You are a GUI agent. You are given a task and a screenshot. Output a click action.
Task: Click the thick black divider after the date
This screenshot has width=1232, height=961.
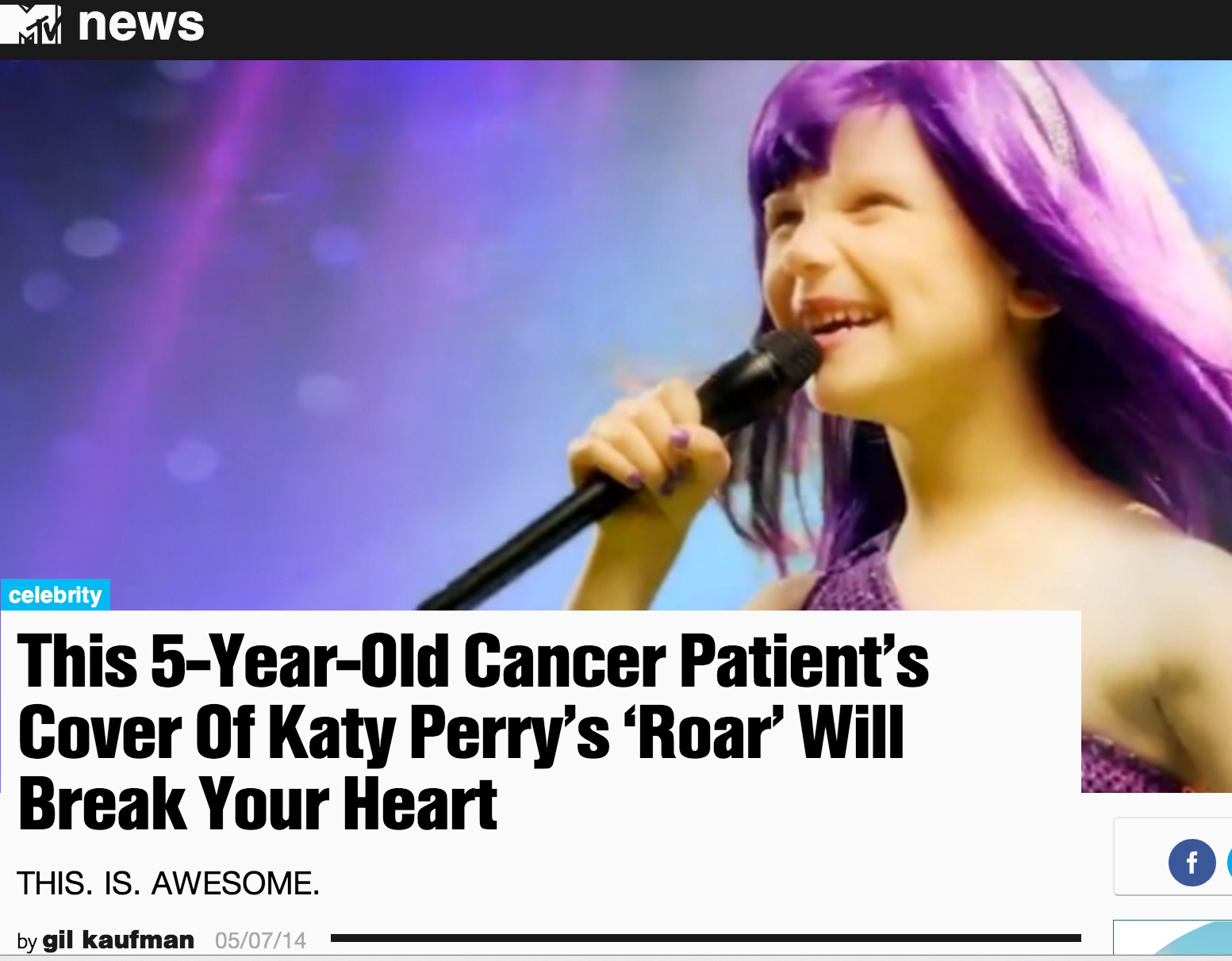pos(706,938)
